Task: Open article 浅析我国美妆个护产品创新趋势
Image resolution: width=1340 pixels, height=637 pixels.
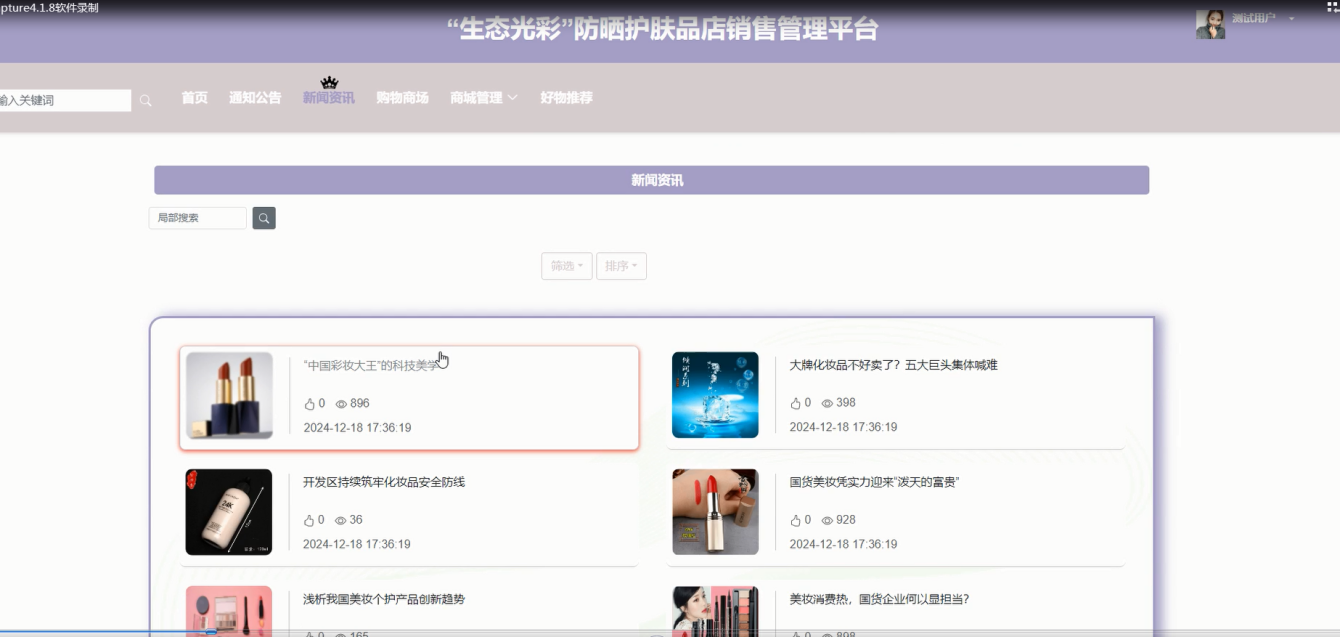Action: pos(384,599)
